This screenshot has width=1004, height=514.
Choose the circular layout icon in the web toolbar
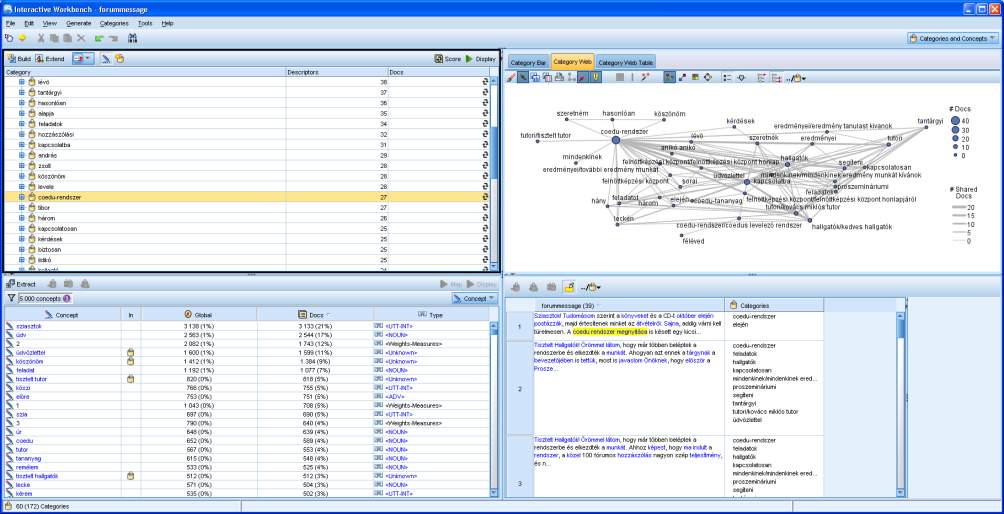point(708,77)
